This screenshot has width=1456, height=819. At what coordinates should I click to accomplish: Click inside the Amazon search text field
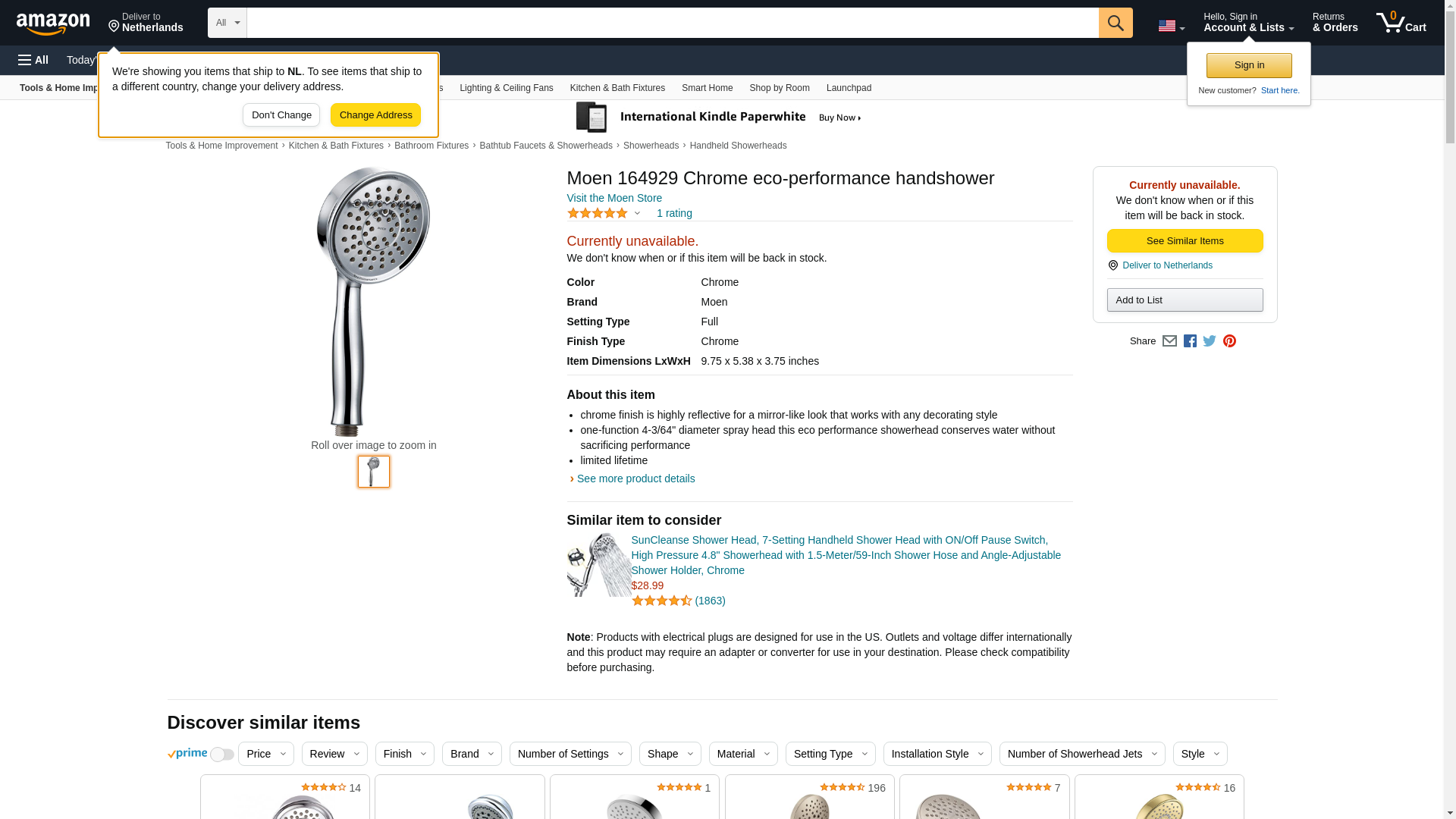(672, 23)
